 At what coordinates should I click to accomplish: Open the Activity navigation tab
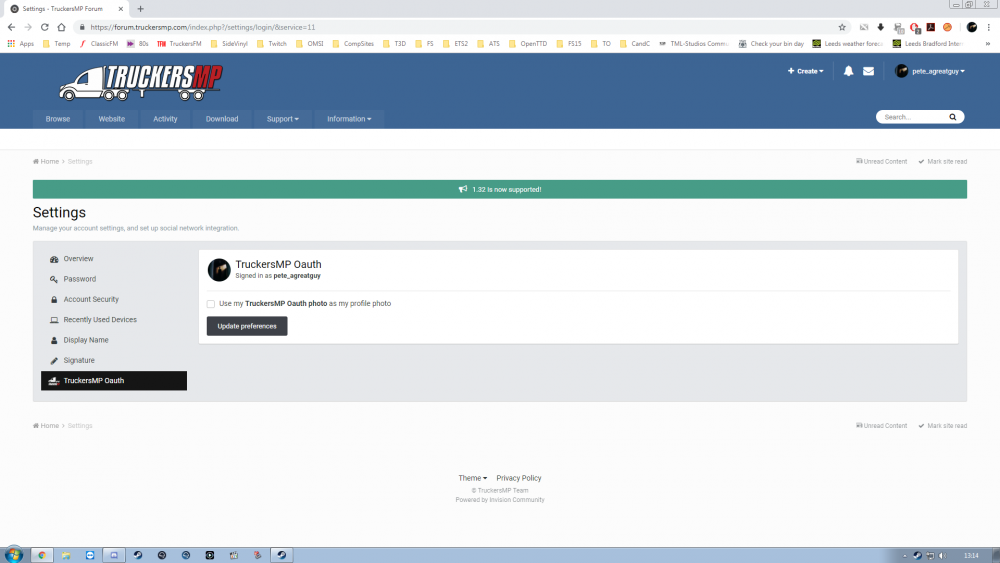click(x=165, y=119)
